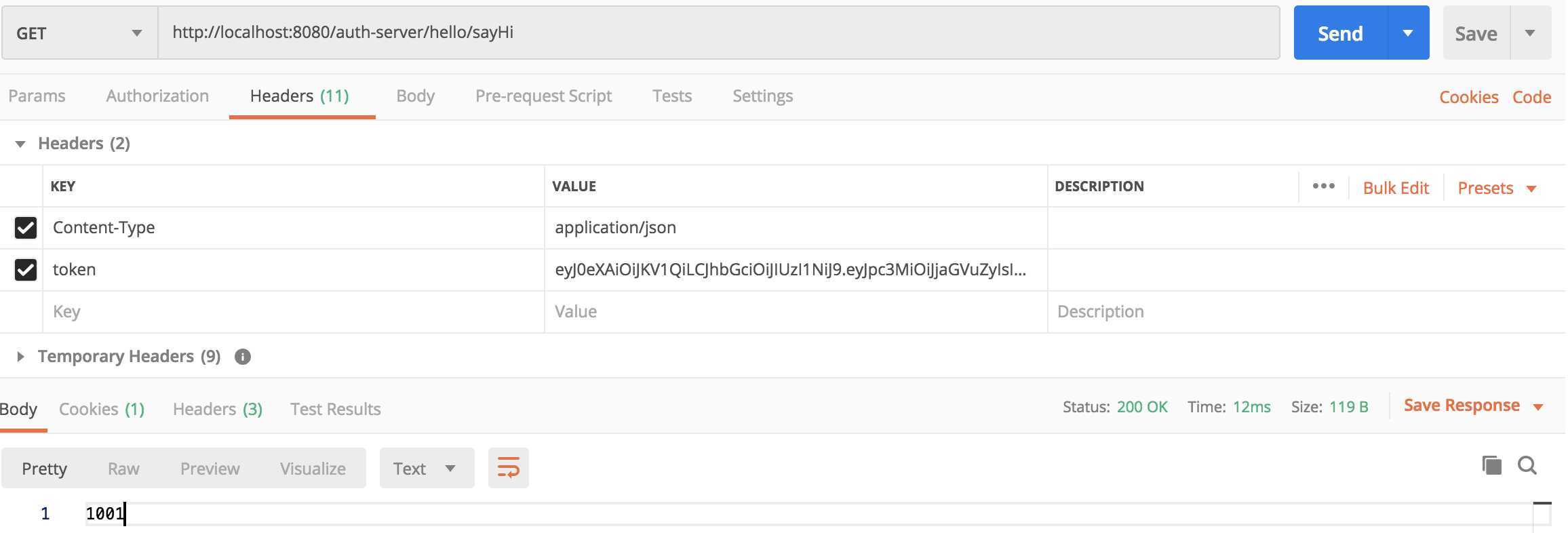Open the three-dots column options menu
The width and height of the screenshot is (1568, 533).
[x=1323, y=186]
